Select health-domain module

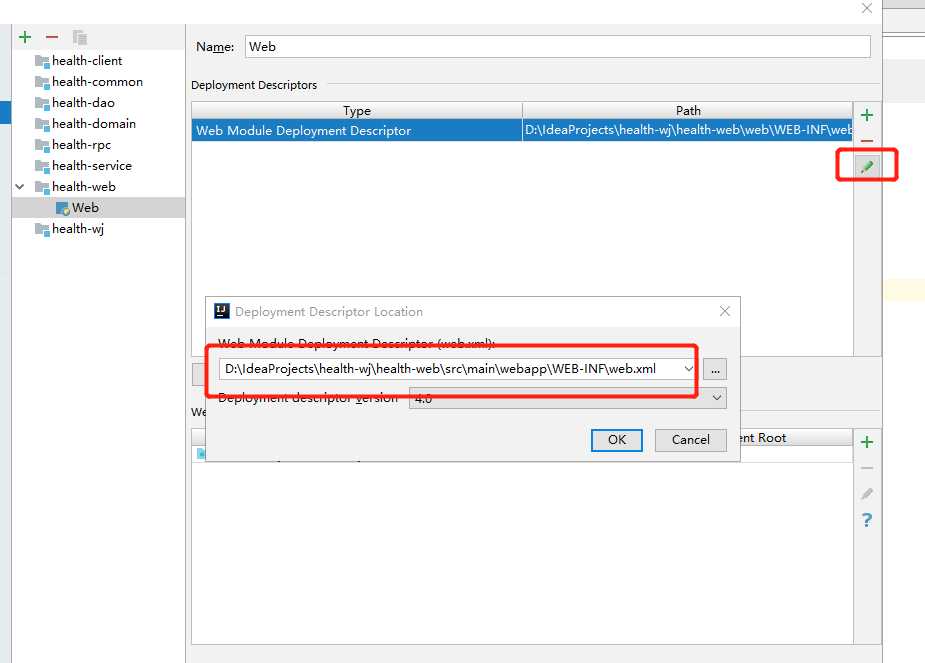(94, 124)
